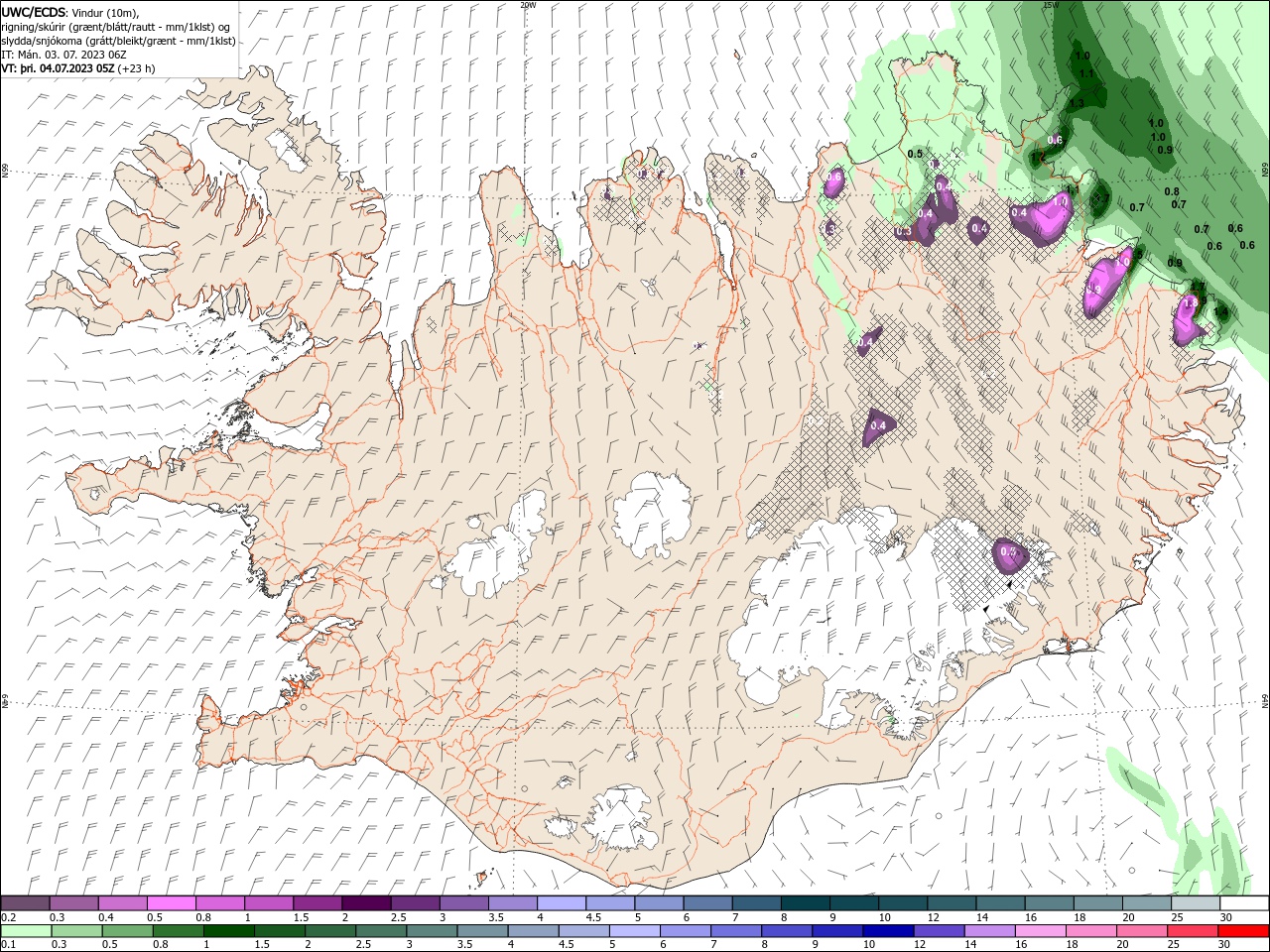Pick the grayish-purple 0.2 swatch in snow scale

tap(25, 903)
